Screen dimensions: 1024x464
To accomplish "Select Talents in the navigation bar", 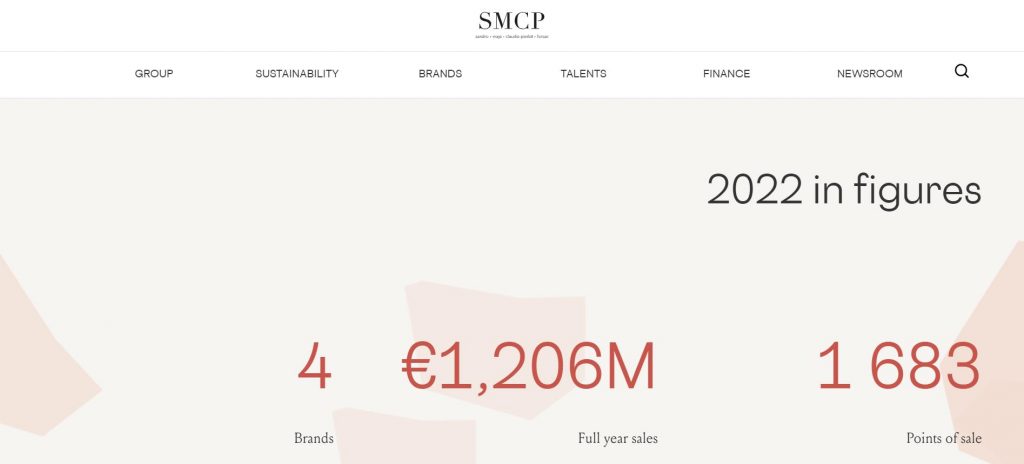I will pyautogui.click(x=583, y=74).
